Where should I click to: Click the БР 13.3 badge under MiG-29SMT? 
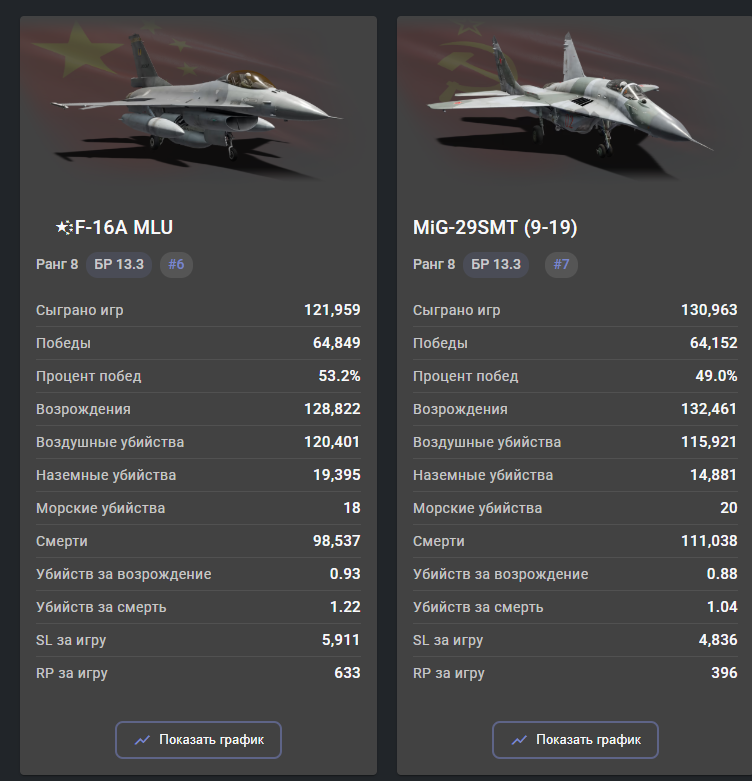click(x=496, y=264)
